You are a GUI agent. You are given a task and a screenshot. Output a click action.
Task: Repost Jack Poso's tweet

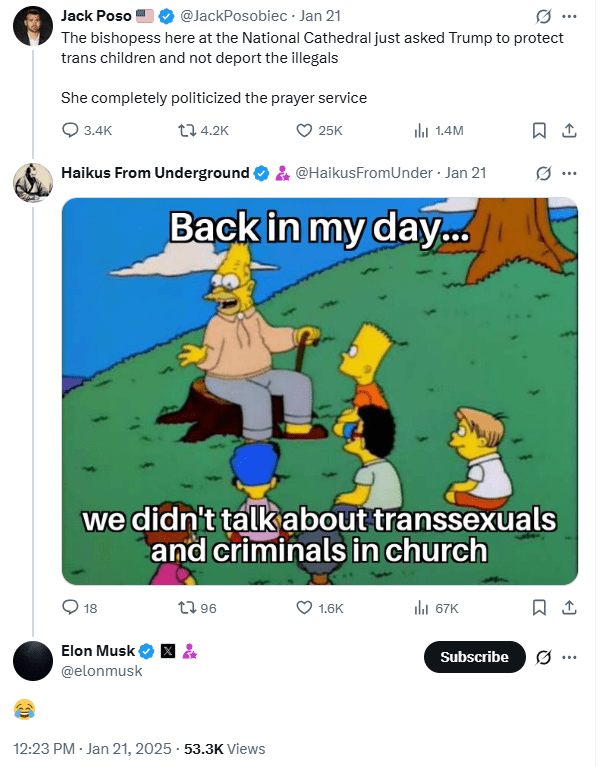[x=185, y=130]
